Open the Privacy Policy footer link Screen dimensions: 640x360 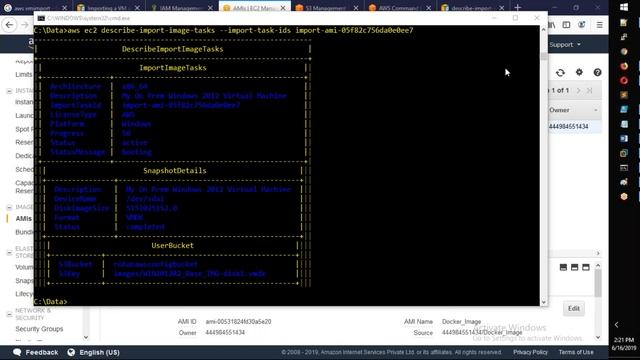(x=530, y=352)
